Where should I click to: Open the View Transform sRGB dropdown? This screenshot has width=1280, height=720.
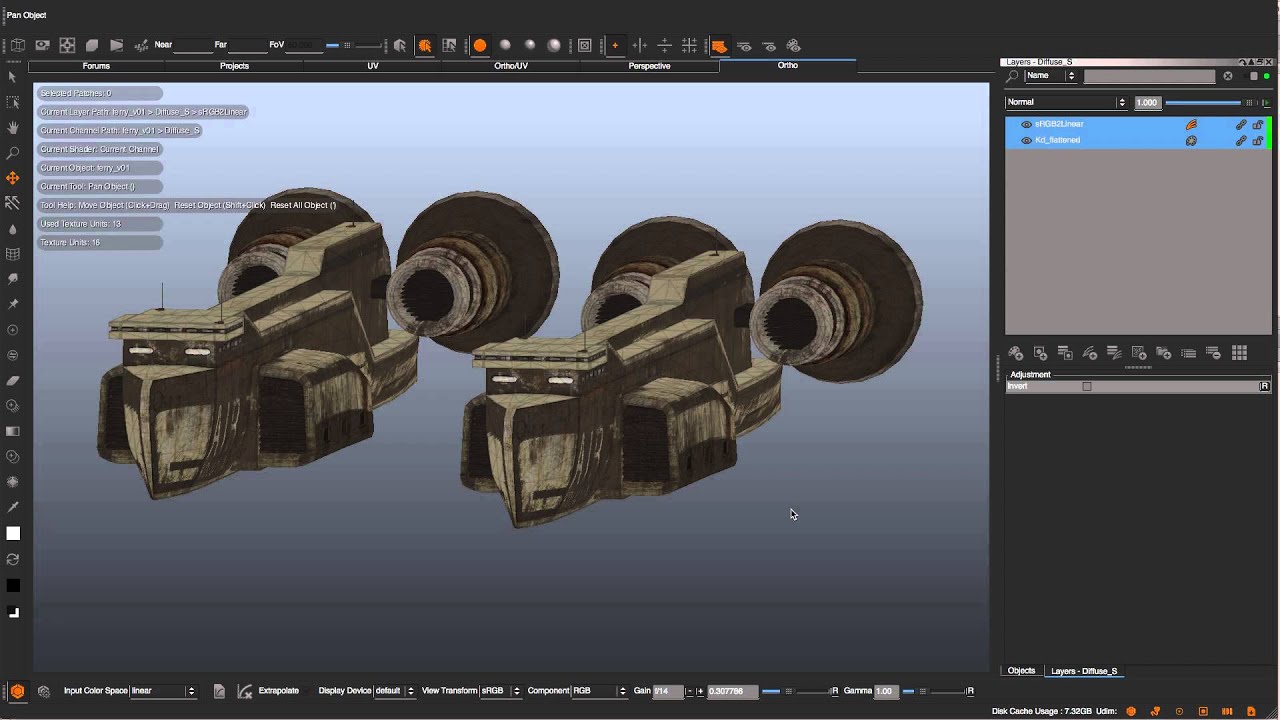click(501, 691)
